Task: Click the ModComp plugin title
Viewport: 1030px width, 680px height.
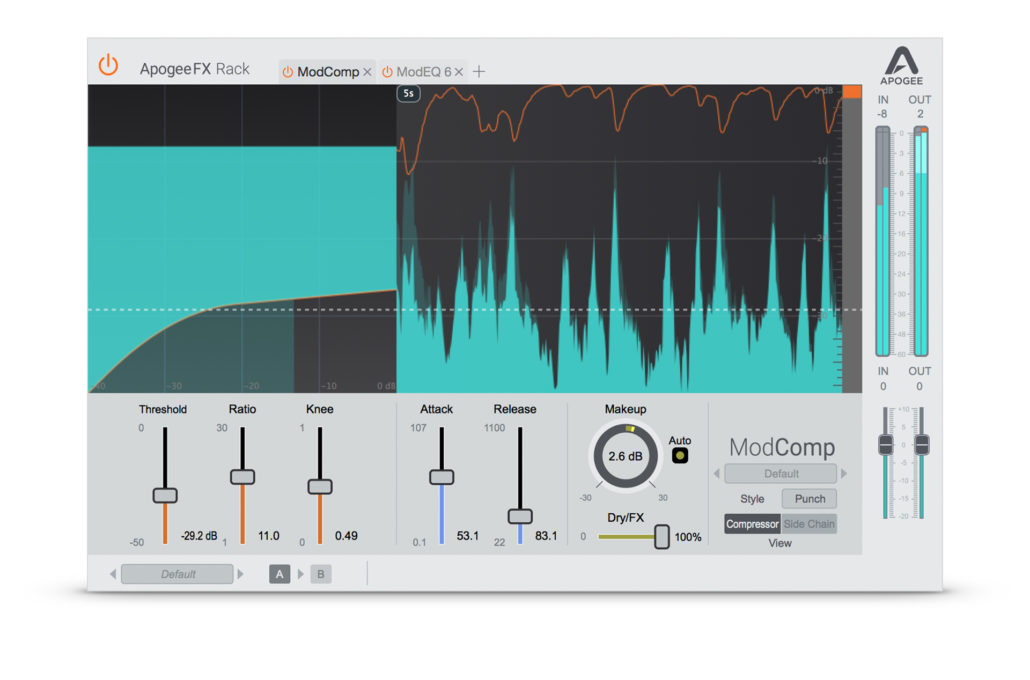Action: tap(782, 447)
